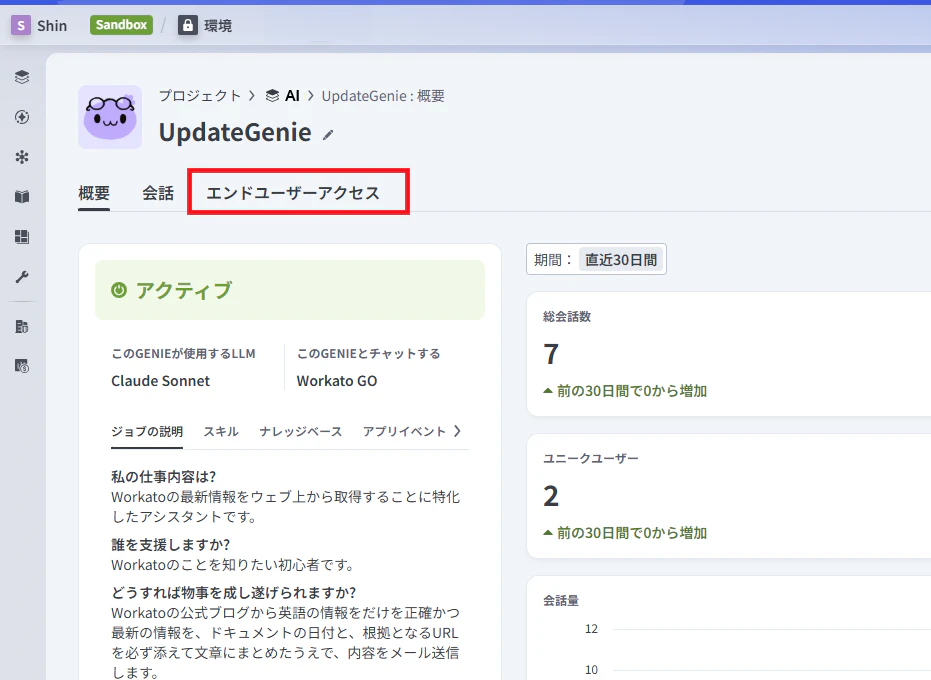This screenshot has height=680, width=931.
Task: Click the Workato GO chat value
Action: pos(337,381)
